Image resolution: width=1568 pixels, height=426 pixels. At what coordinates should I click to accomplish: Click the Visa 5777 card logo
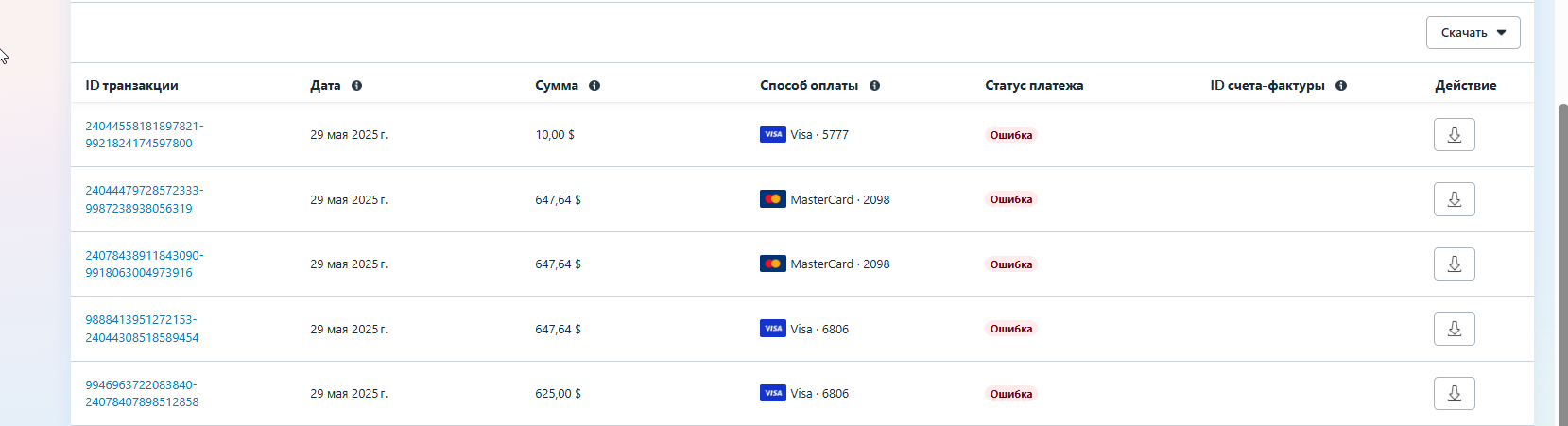click(772, 134)
